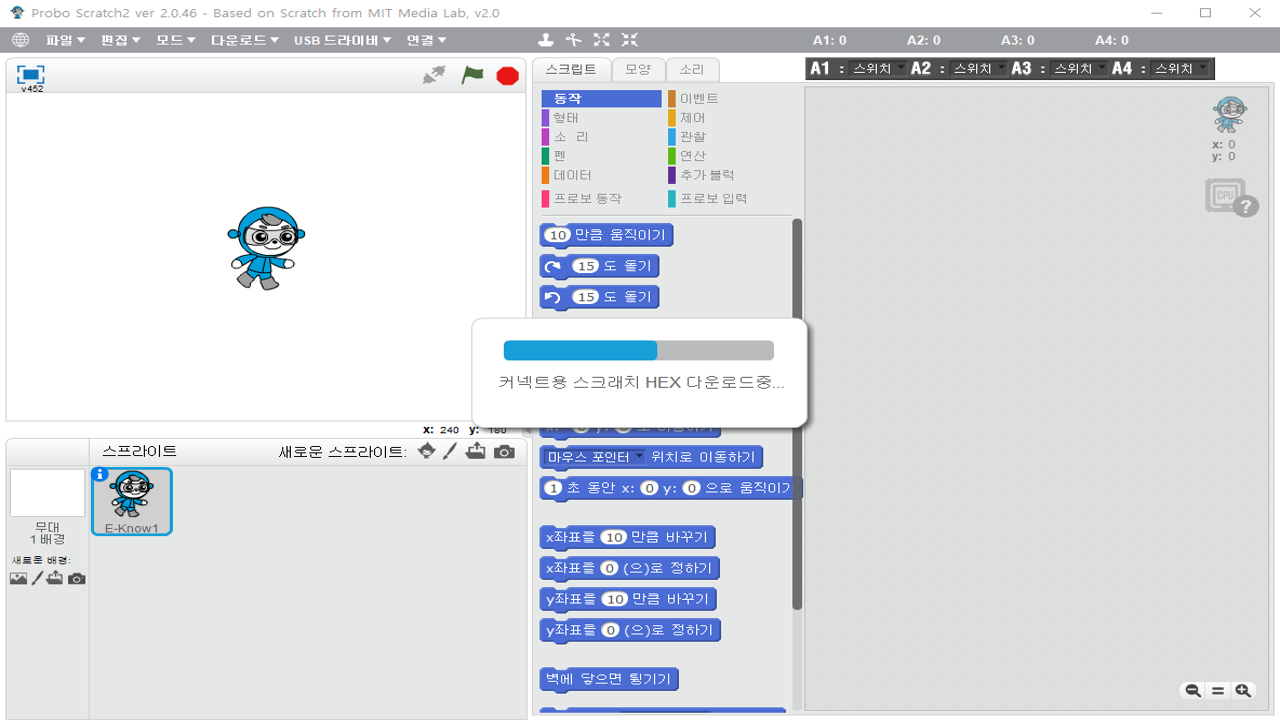Click the y좌표를 0 (으)로 정하기 block
Screen dimensions: 1280x720
pos(630,630)
